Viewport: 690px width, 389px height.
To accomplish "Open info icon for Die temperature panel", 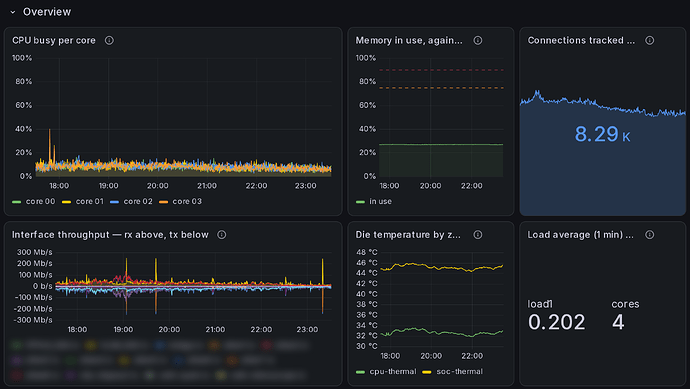I will (477, 235).
